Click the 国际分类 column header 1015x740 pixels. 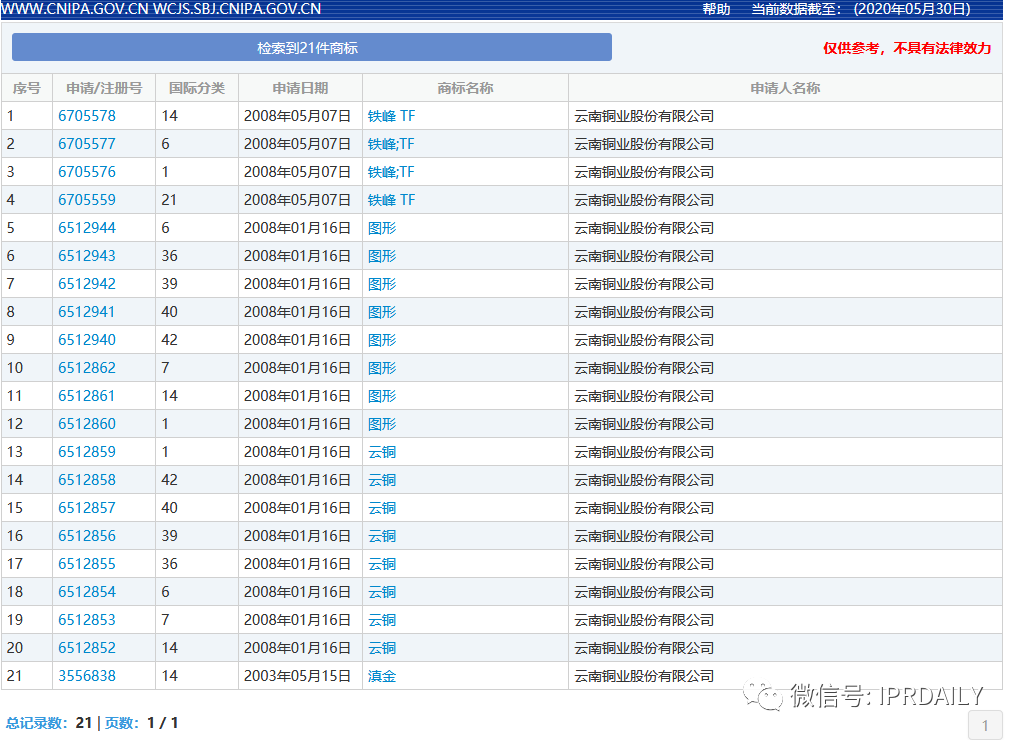(x=197, y=88)
